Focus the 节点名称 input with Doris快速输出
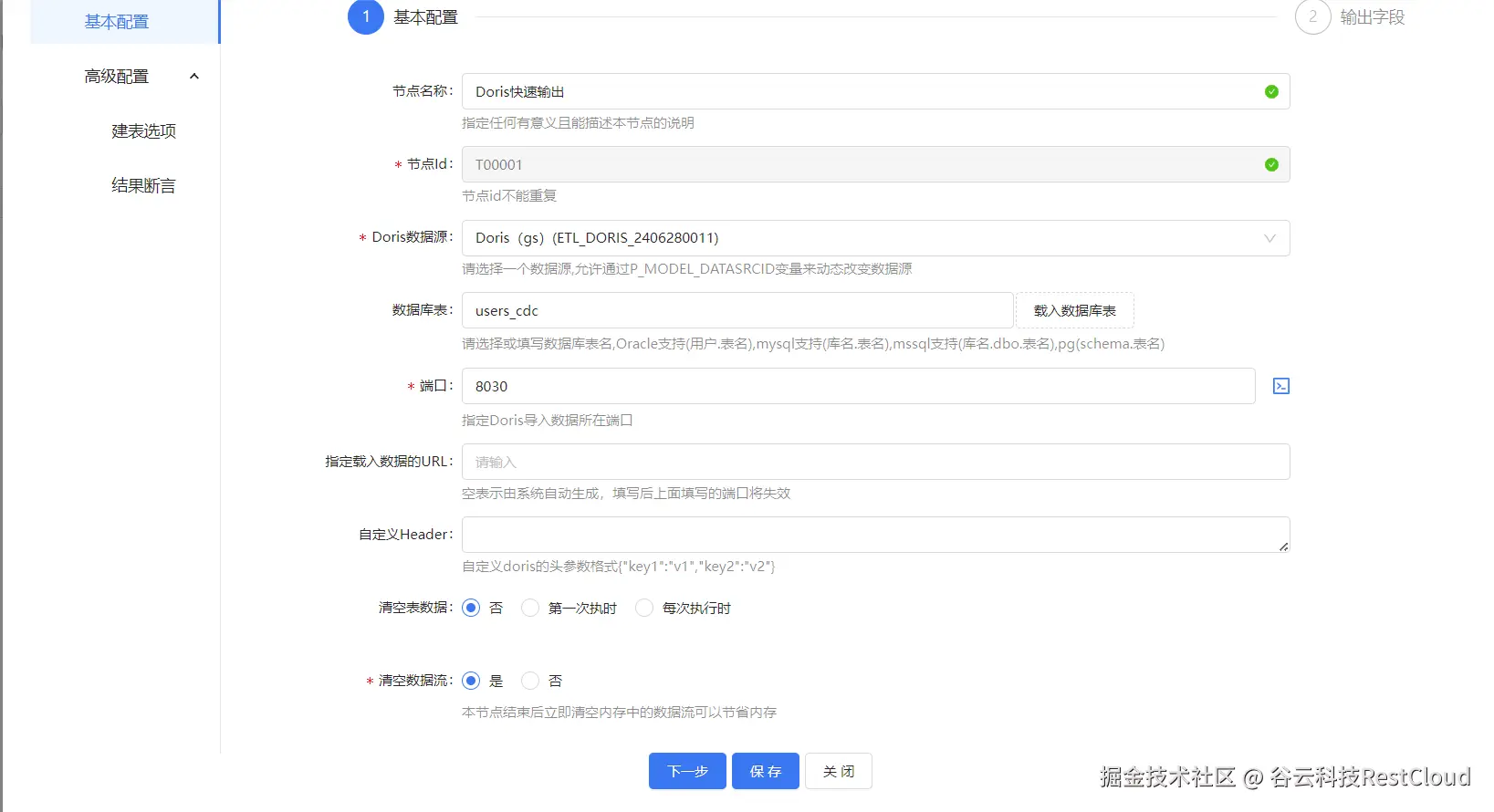The image size is (1494, 812). (876, 91)
